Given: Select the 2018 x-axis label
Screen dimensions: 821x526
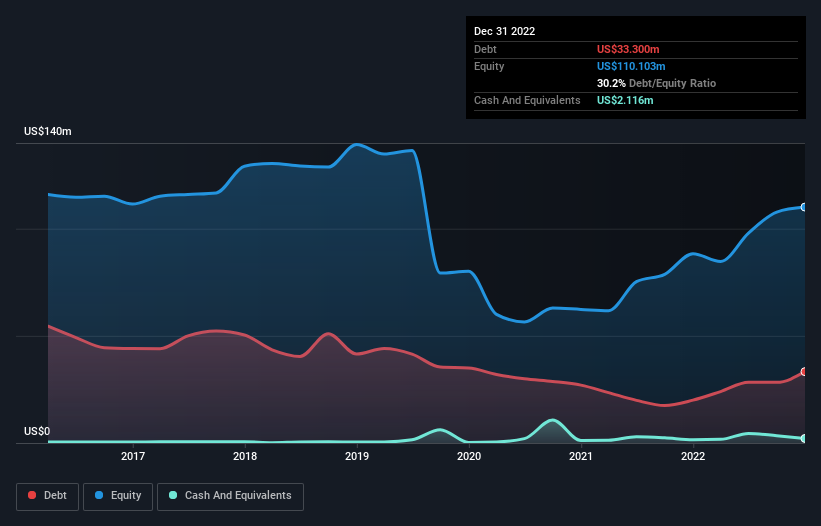Looking at the screenshot, I should pyautogui.click(x=245, y=456).
